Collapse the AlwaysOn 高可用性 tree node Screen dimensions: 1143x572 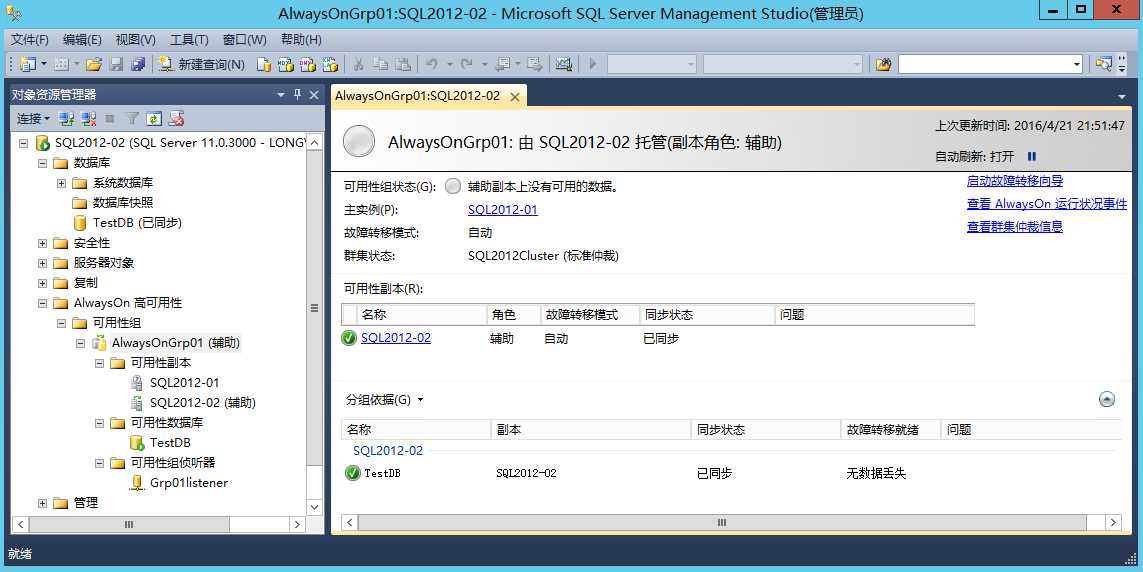click(42, 302)
